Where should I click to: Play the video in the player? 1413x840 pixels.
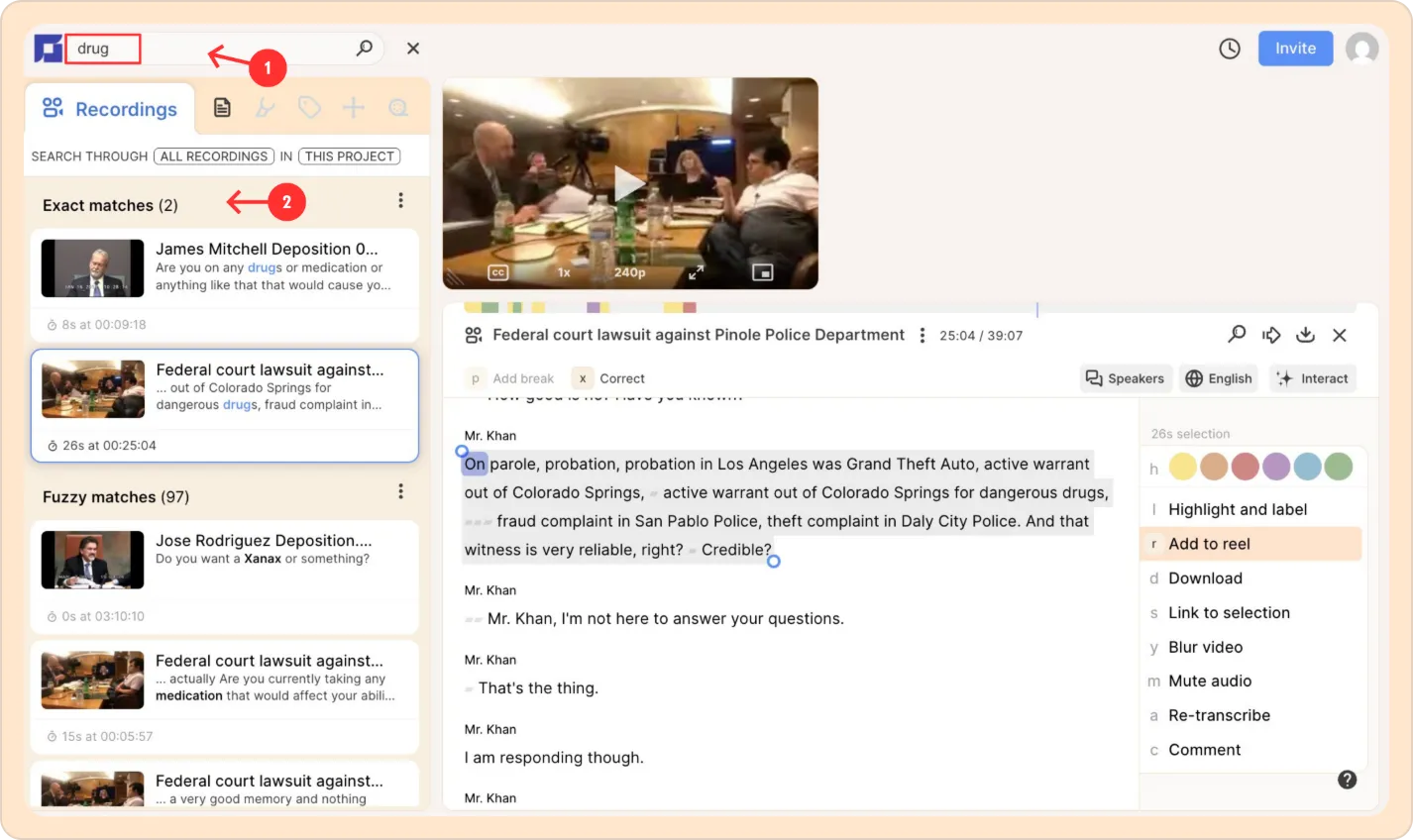(x=630, y=184)
